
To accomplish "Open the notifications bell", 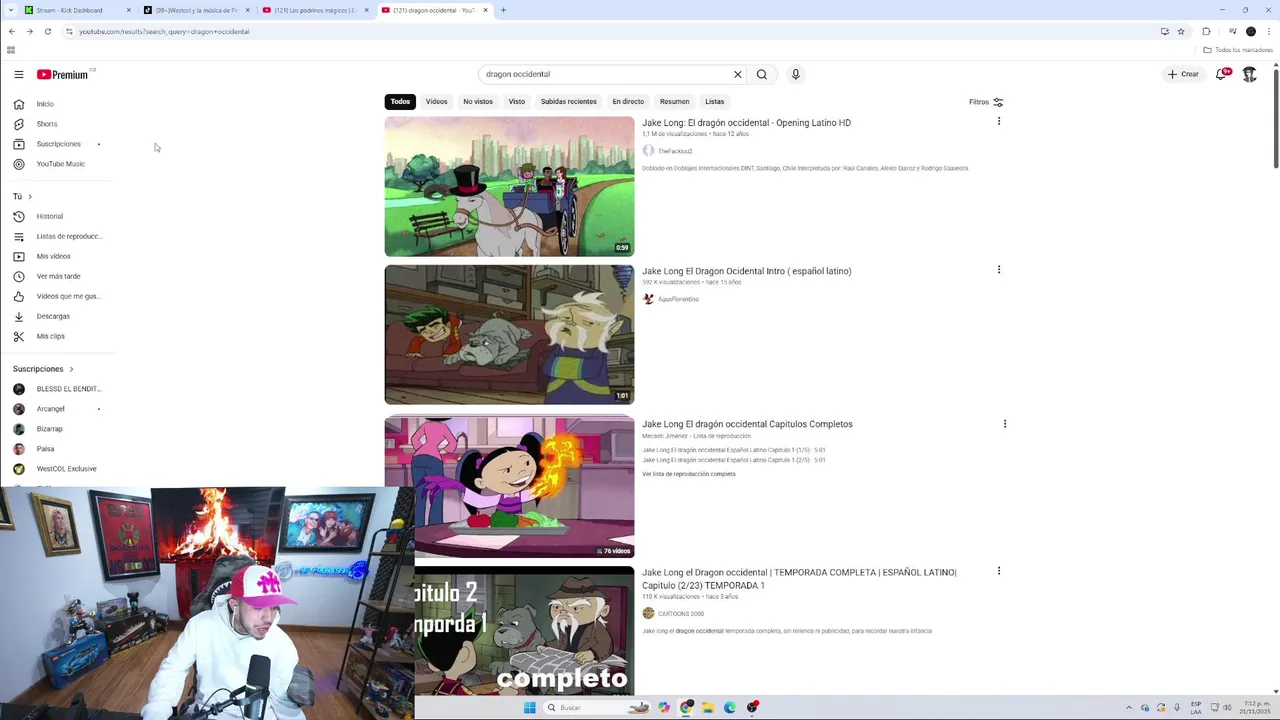I will (x=1222, y=74).
